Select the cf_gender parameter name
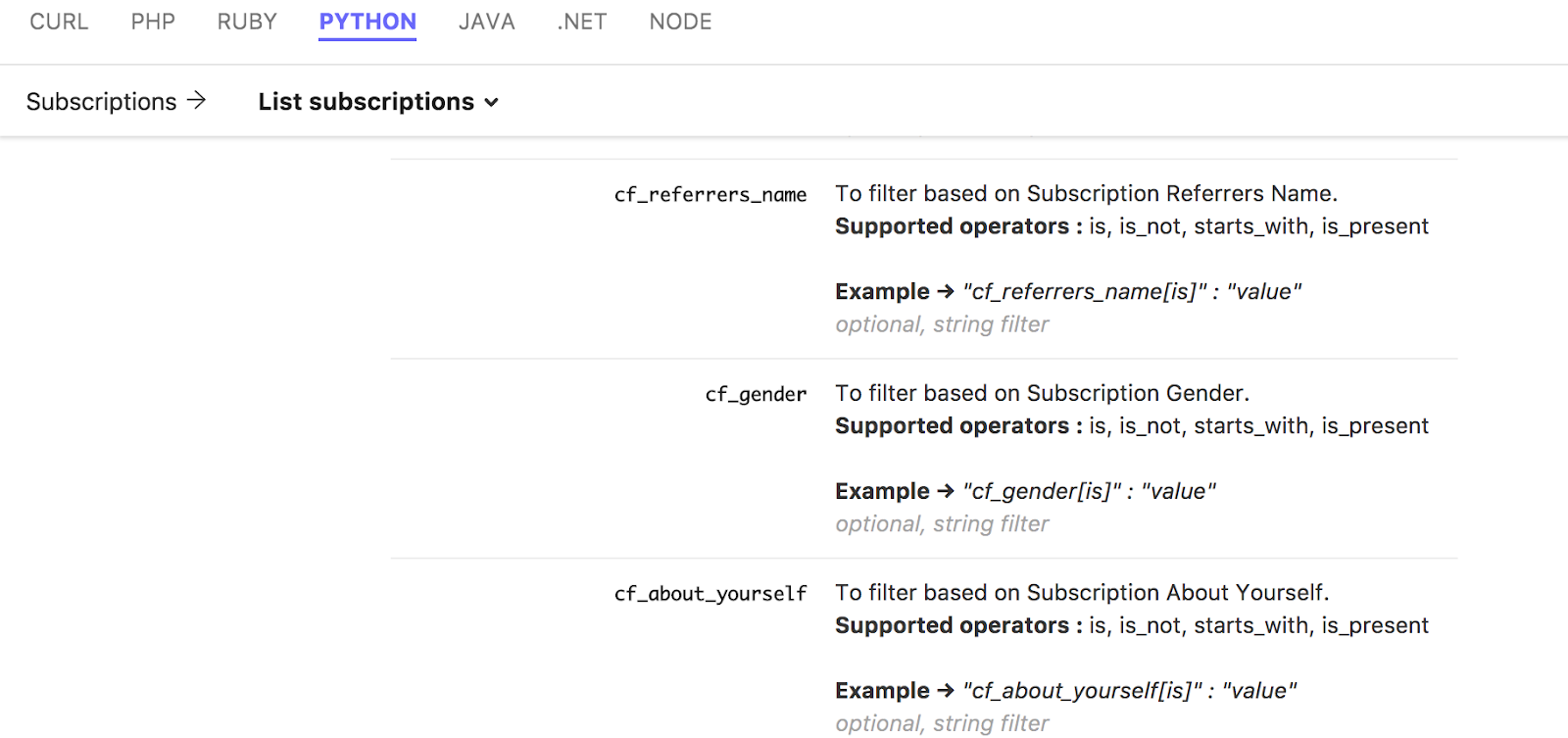Image resolution: width=1568 pixels, height=738 pixels. [755, 394]
